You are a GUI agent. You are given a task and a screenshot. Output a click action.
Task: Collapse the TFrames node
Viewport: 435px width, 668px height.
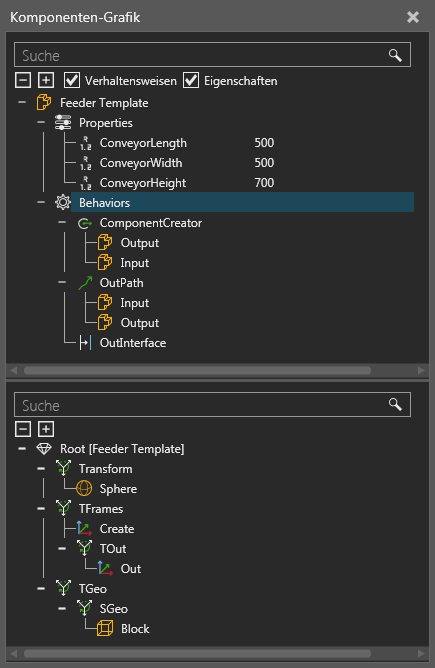point(41,508)
